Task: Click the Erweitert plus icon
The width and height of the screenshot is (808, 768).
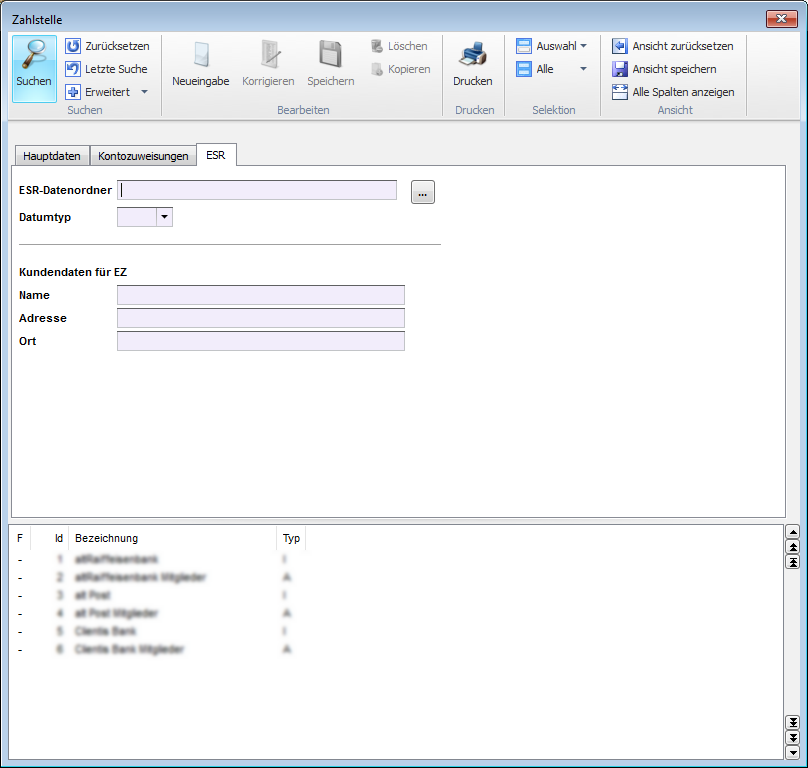Action: [73, 92]
